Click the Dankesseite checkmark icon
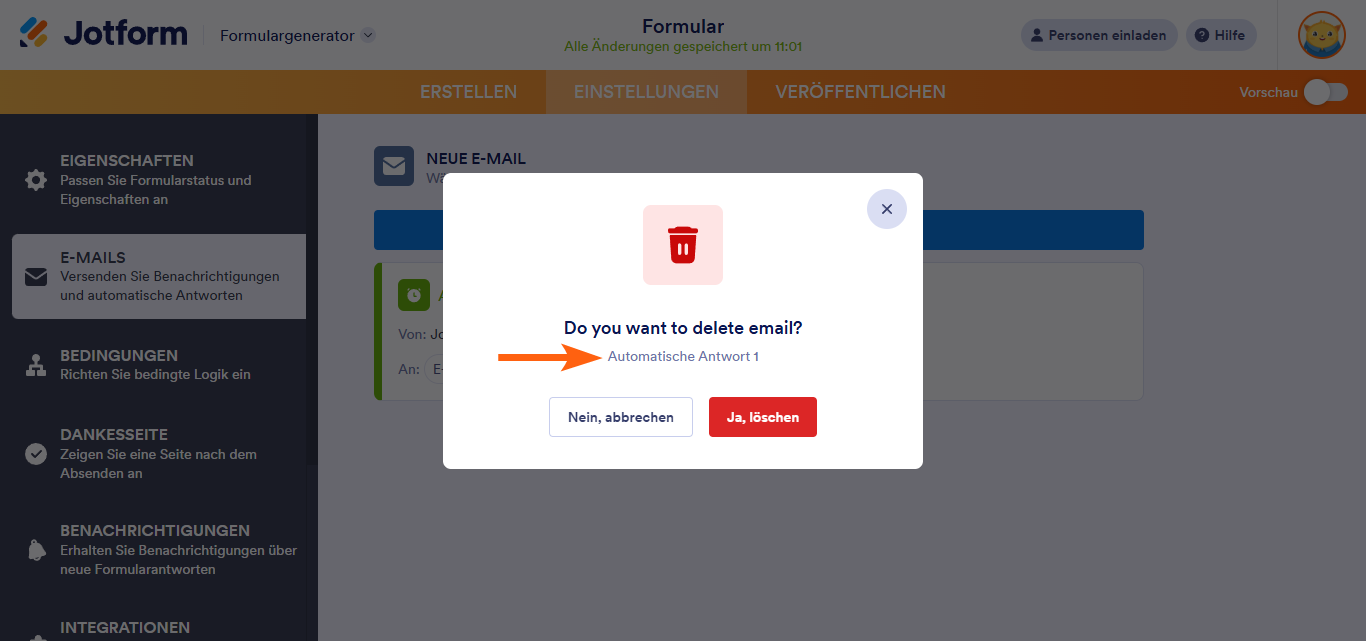Image resolution: width=1366 pixels, height=641 pixels. [36, 454]
